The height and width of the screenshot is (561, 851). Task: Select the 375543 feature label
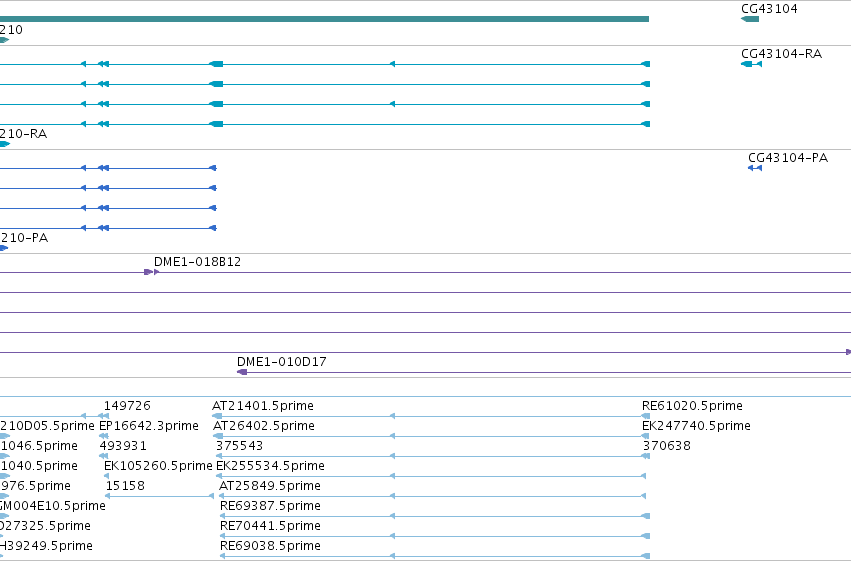[x=239, y=446]
